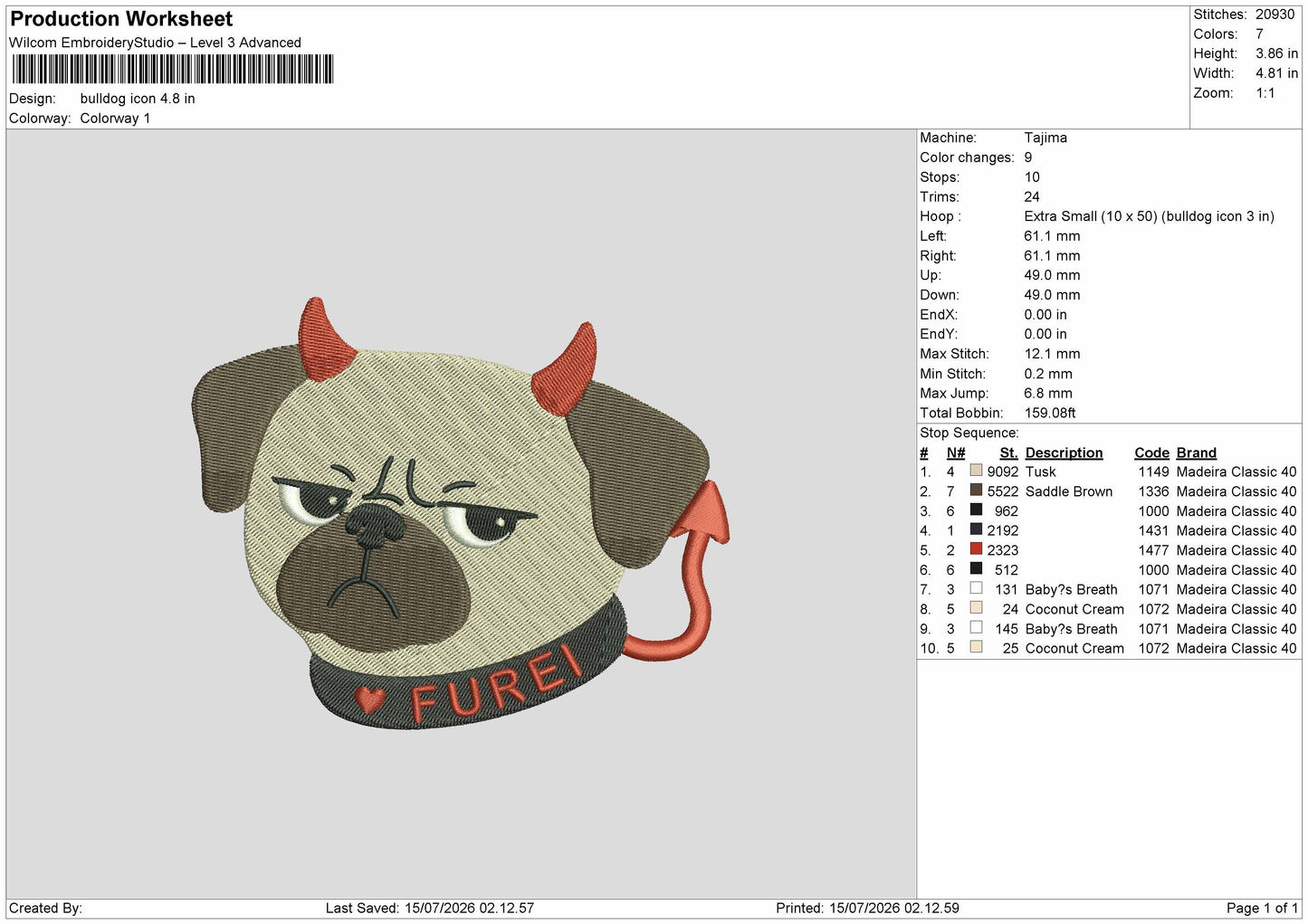The height and width of the screenshot is (924, 1308).
Task: Click the Zoom value 1:1
Action: click(x=1265, y=93)
